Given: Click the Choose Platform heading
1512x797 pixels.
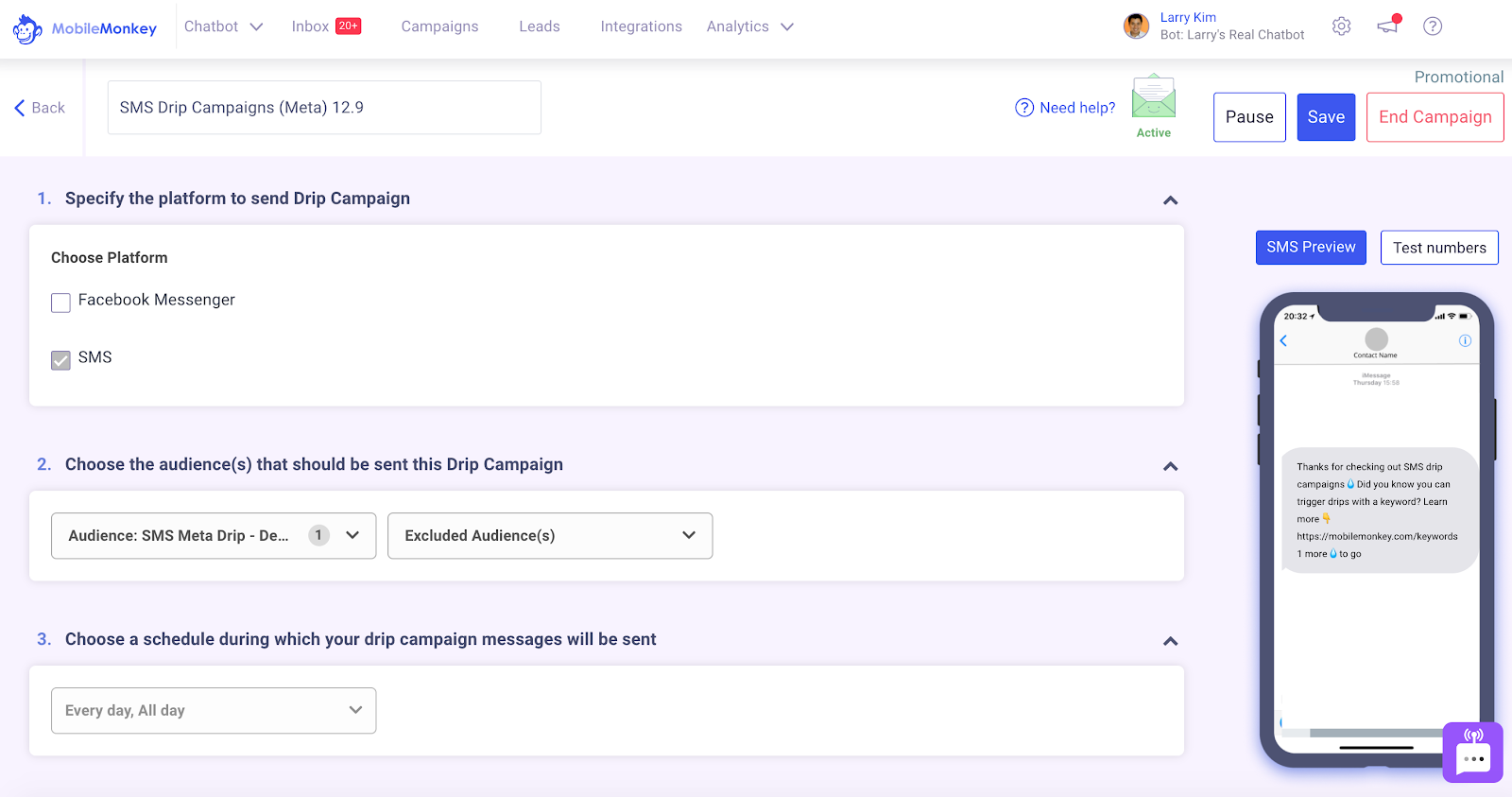Looking at the screenshot, I should (110, 258).
